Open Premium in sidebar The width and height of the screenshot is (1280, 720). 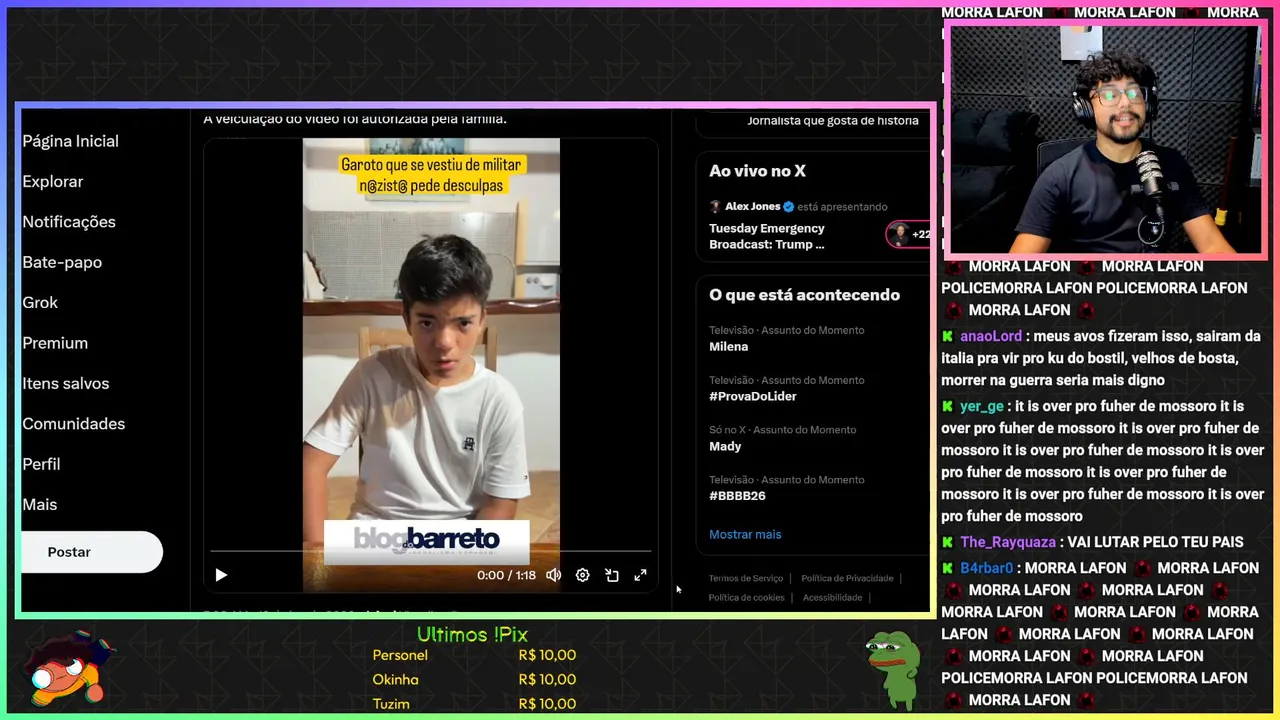55,343
